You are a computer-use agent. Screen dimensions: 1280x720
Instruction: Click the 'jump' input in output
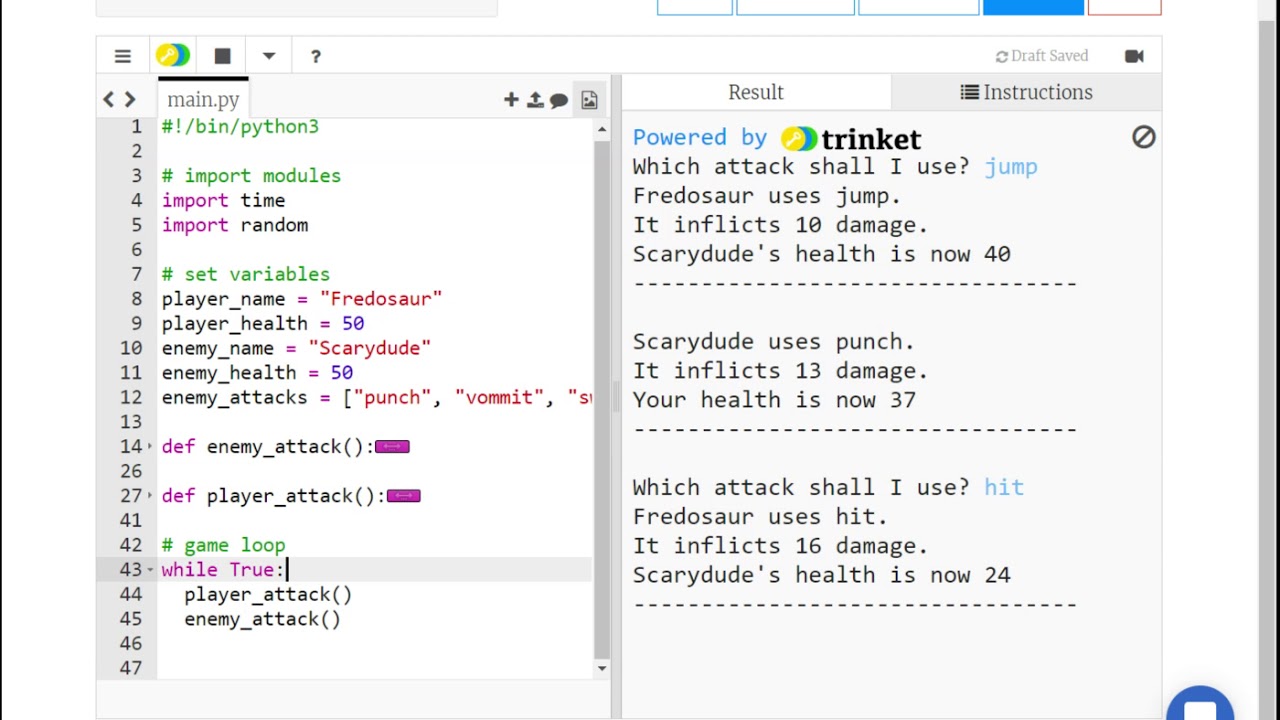pyautogui.click(x=1011, y=167)
